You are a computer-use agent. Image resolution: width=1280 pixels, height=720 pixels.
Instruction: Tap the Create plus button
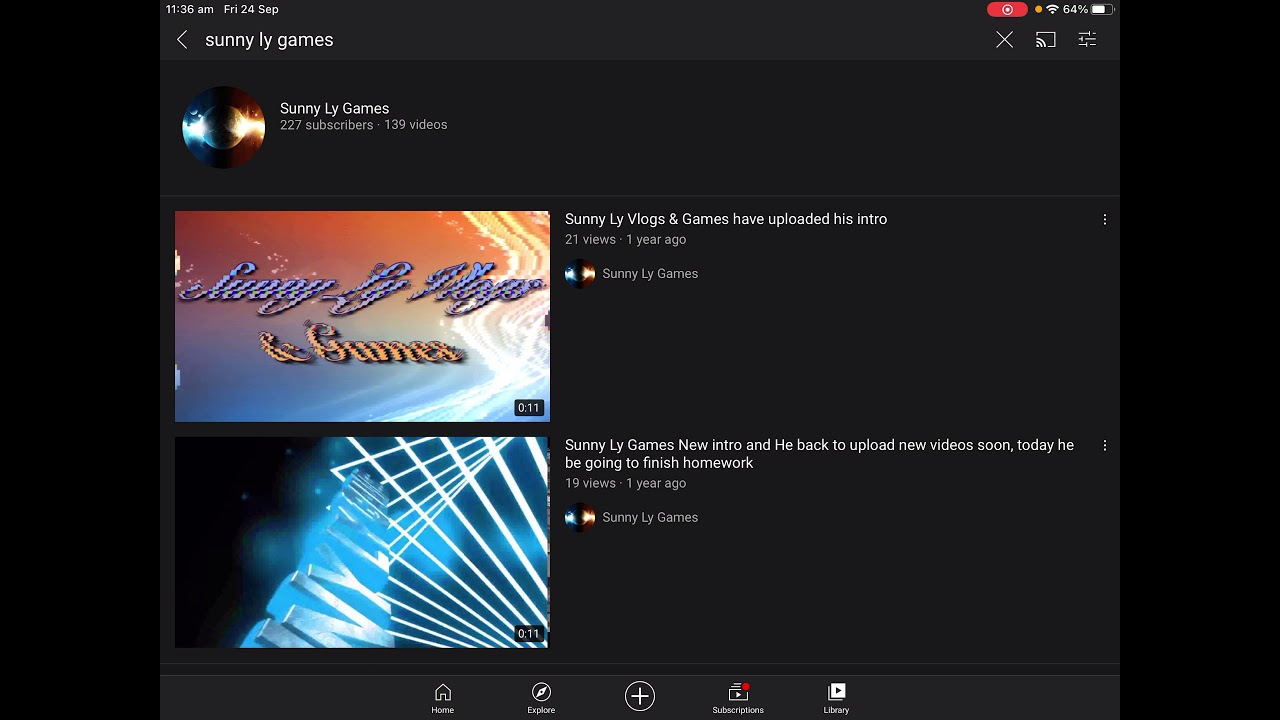[x=640, y=696]
